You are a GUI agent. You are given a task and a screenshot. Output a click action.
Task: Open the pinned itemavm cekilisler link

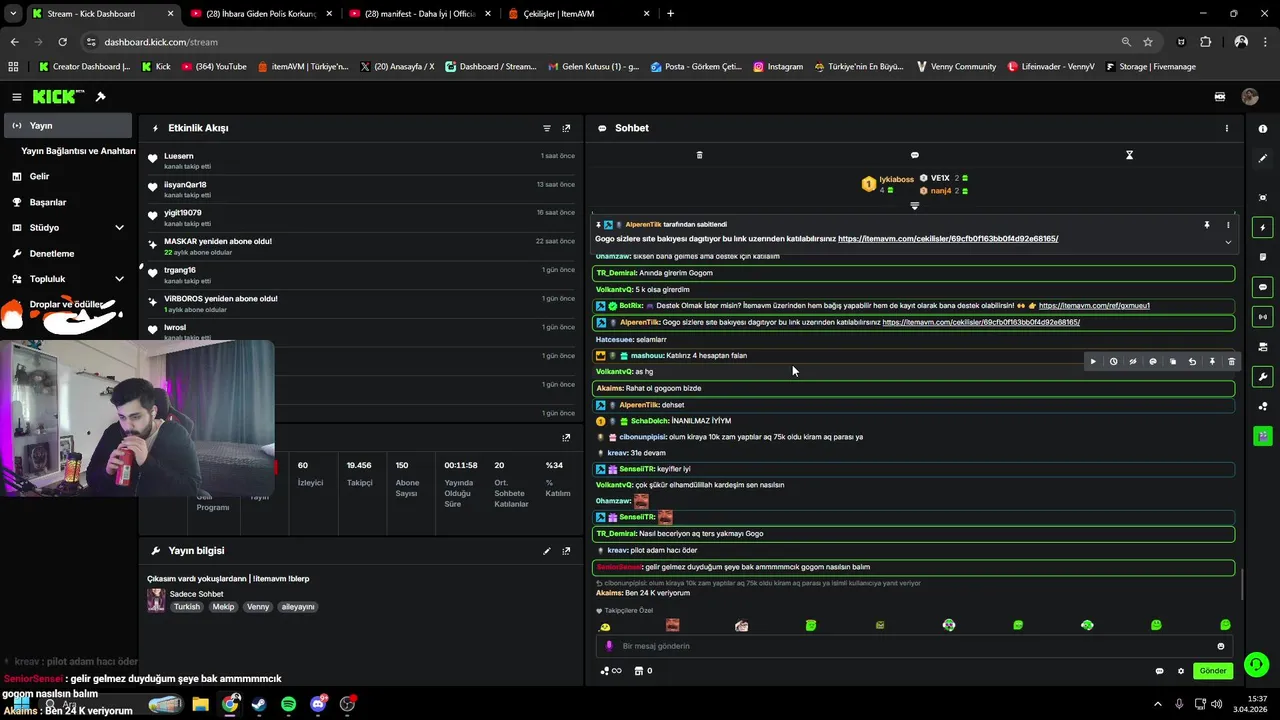pos(948,239)
